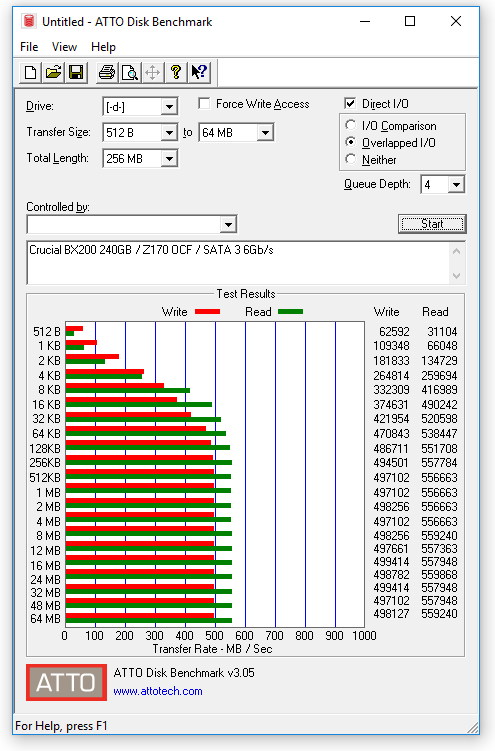Click the New document toolbar icon
The height and width of the screenshot is (751, 495).
point(30,72)
